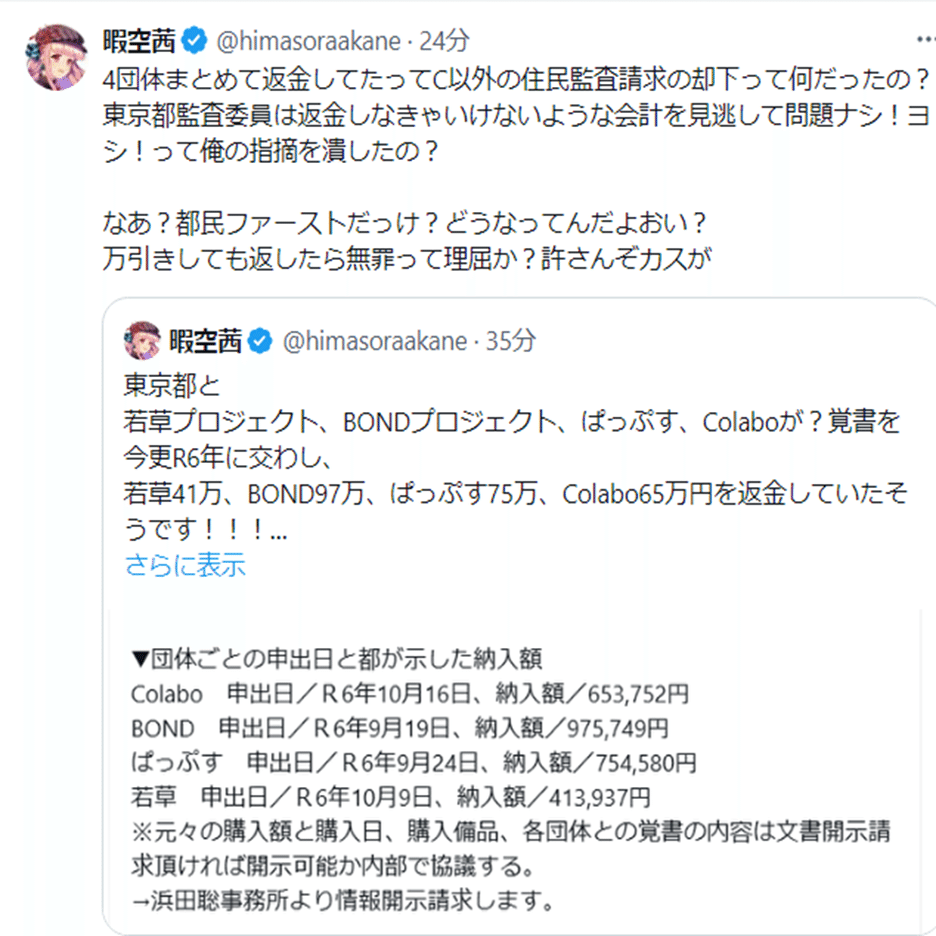Click verified badge in the quoted tweet header
The image size is (936, 936).
261,342
